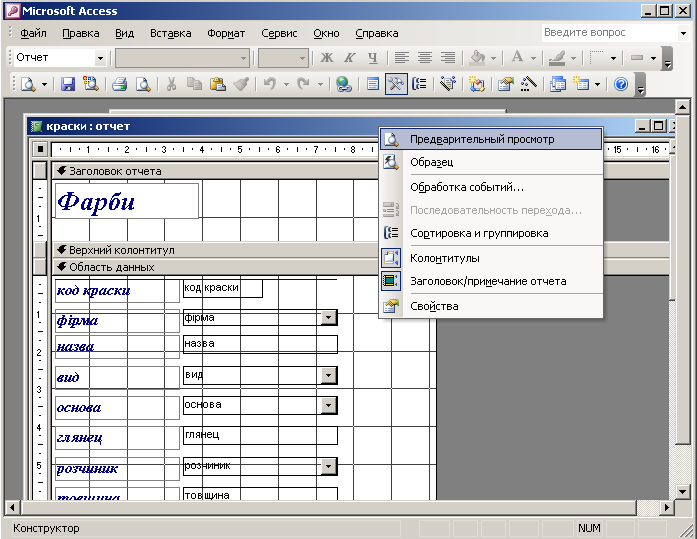Select center alignment formatting
The height and width of the screenshot is (539, 697).
[x=425, y=57]
